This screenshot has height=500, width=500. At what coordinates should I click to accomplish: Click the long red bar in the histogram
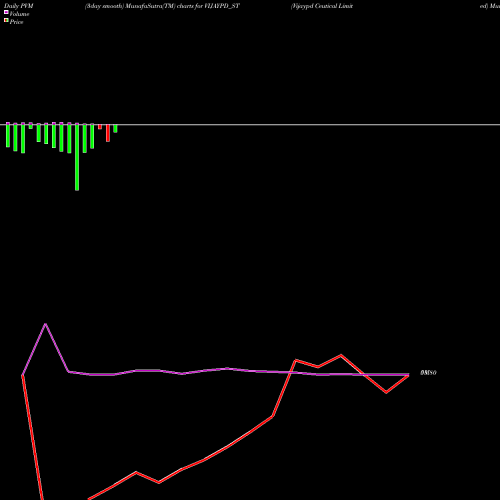(x=108, y=133)
